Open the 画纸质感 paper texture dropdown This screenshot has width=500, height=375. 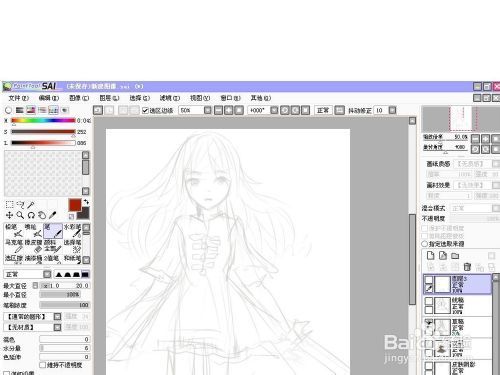pos(496,164)
